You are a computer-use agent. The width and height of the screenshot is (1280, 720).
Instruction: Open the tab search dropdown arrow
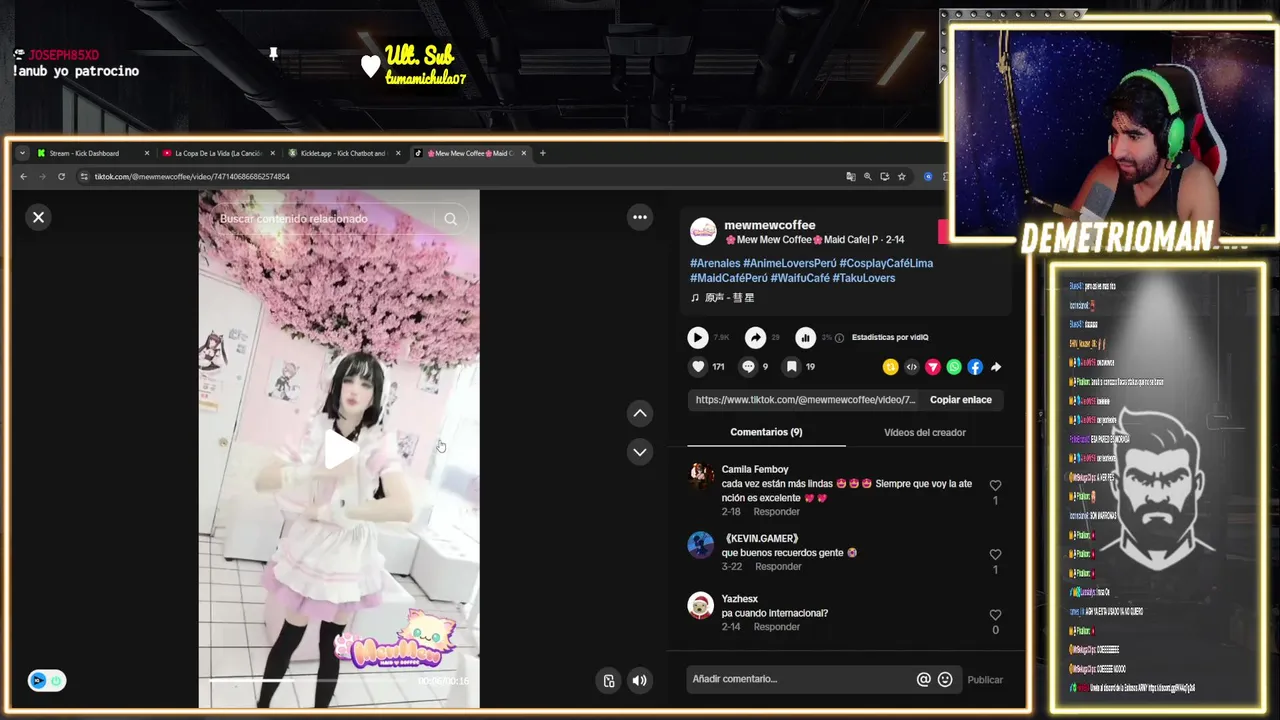click(x=22, y=153)
